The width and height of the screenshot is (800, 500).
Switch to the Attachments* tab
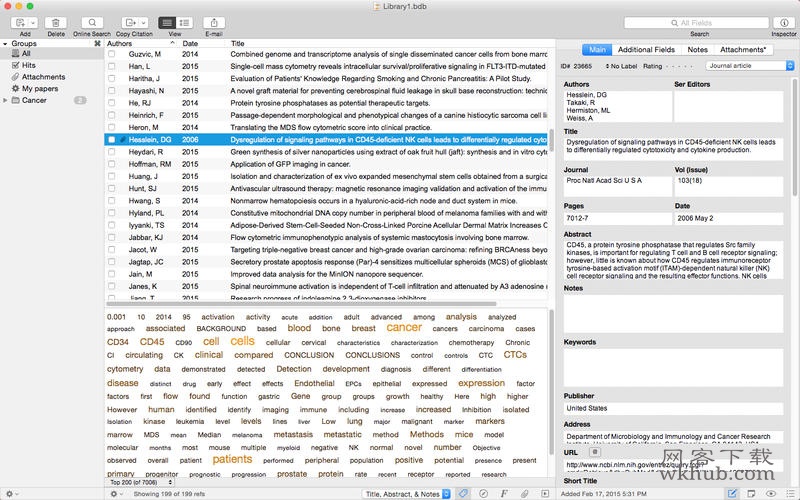743,49
